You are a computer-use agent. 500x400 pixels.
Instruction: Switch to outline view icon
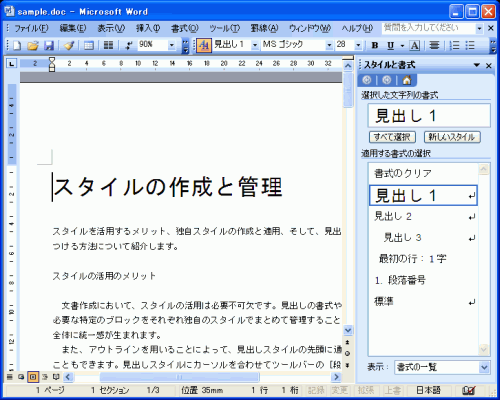click(45, 377)
